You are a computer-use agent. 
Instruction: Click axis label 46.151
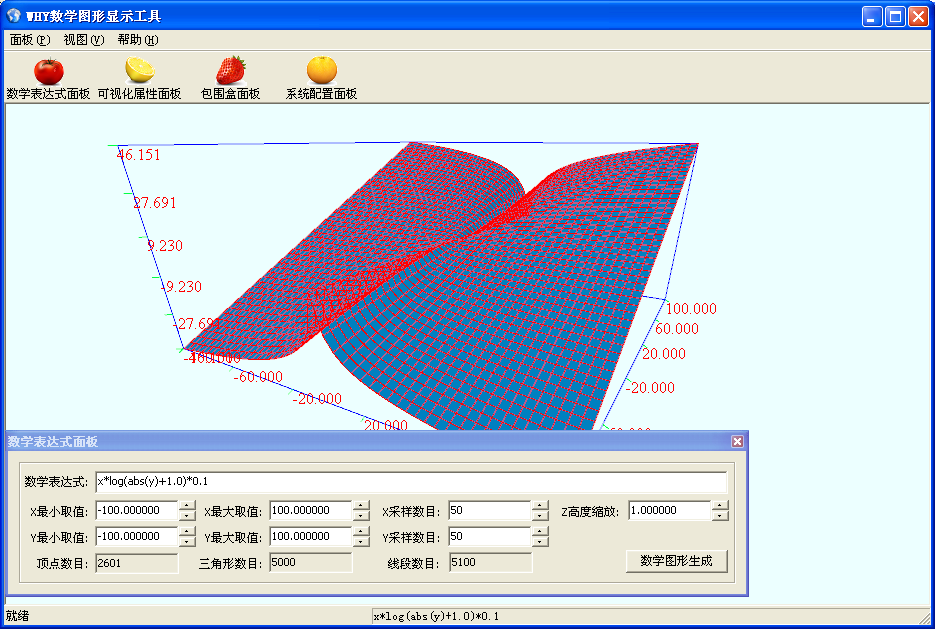coord(138,155)
